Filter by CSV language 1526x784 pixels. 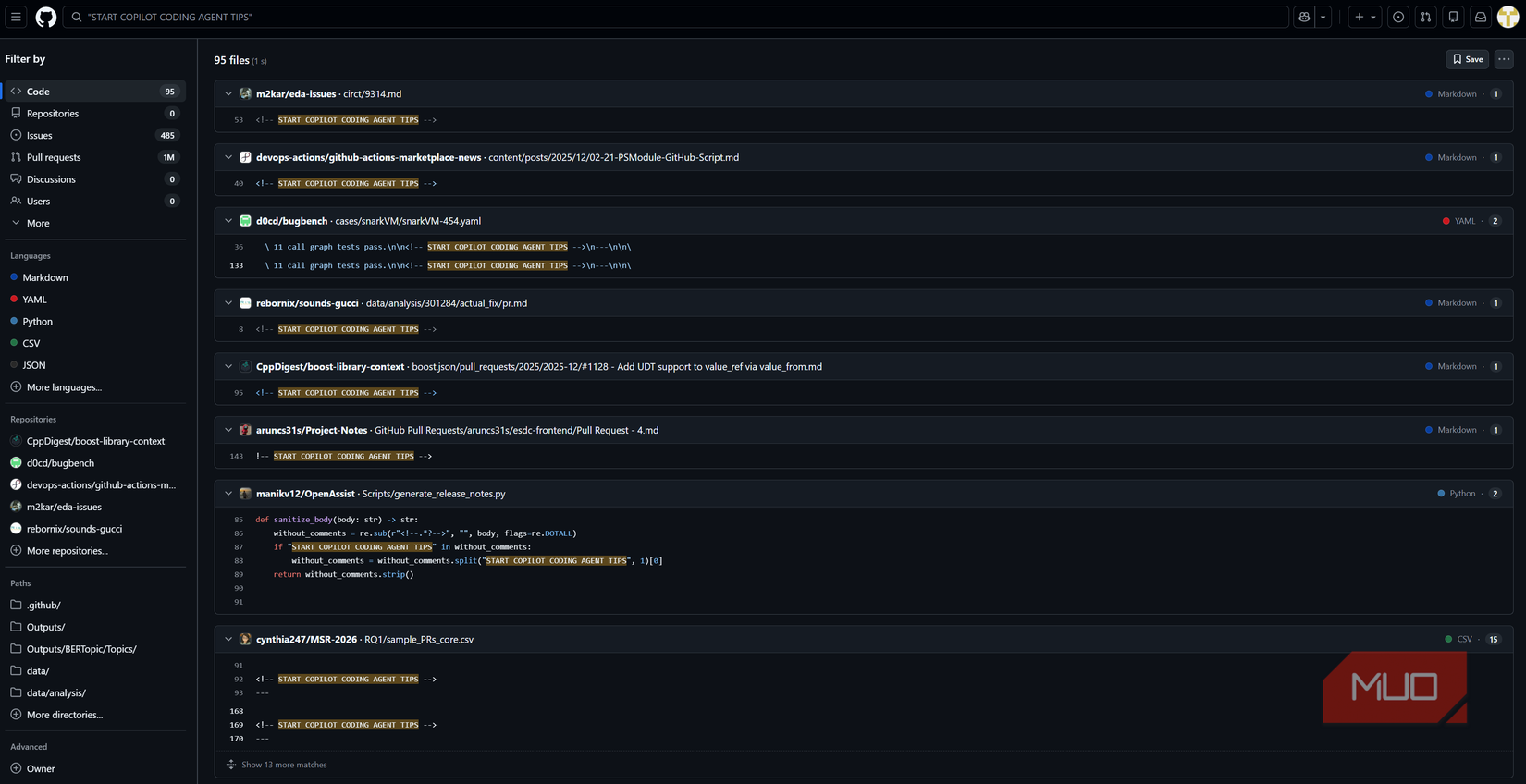coord(95,343)
